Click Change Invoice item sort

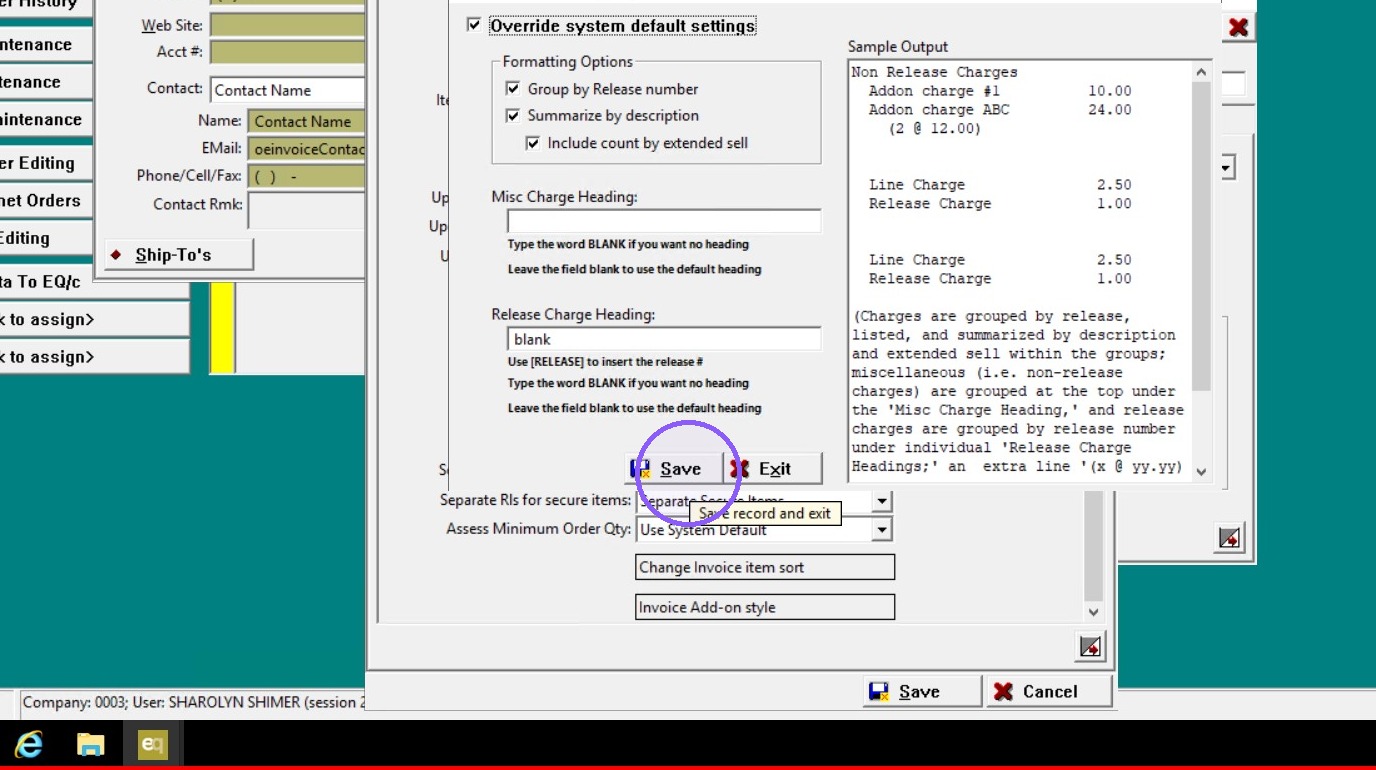765,567
